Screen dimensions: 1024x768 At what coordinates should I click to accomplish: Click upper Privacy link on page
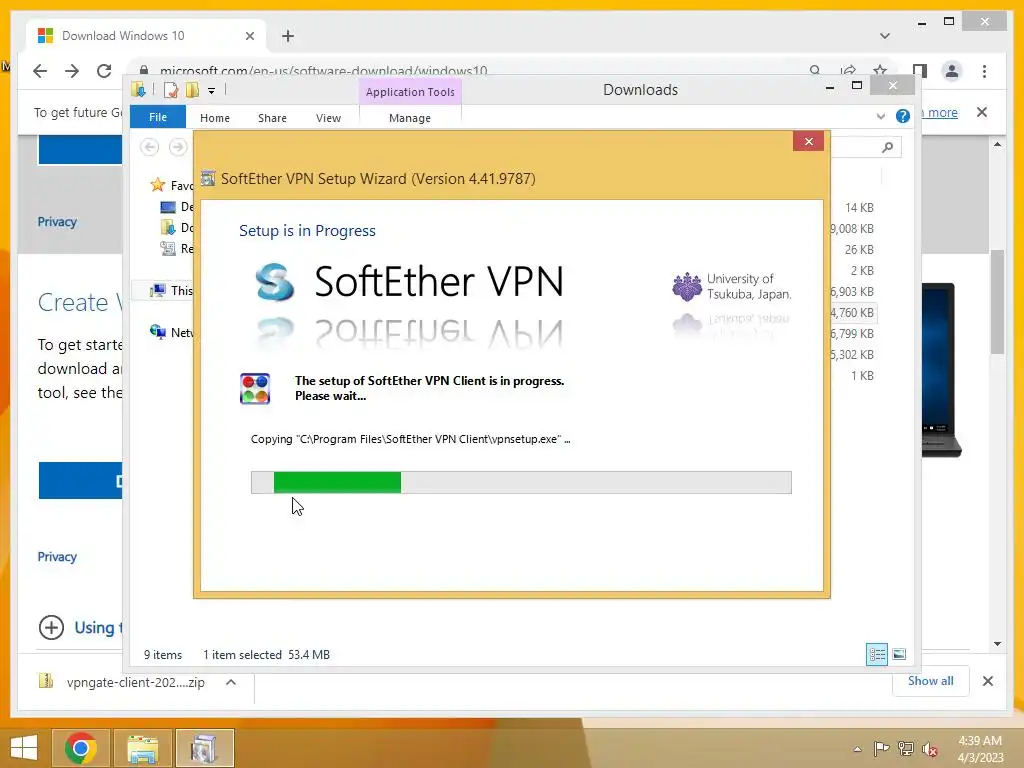coord(57,222)
